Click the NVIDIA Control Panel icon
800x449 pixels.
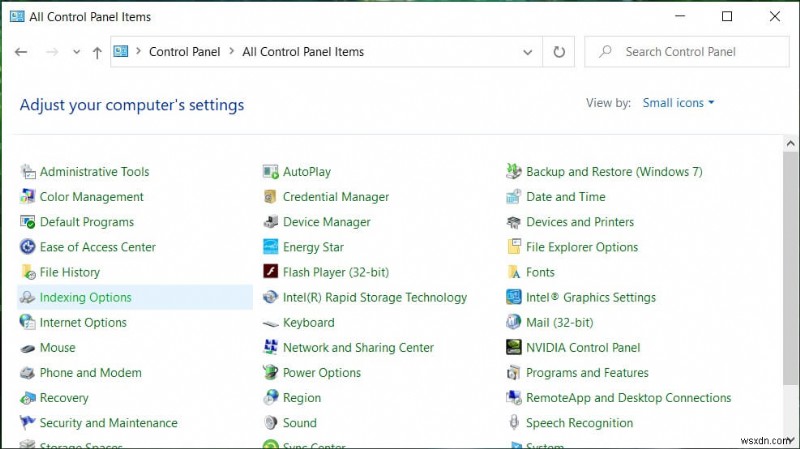[x=514, y=348]
